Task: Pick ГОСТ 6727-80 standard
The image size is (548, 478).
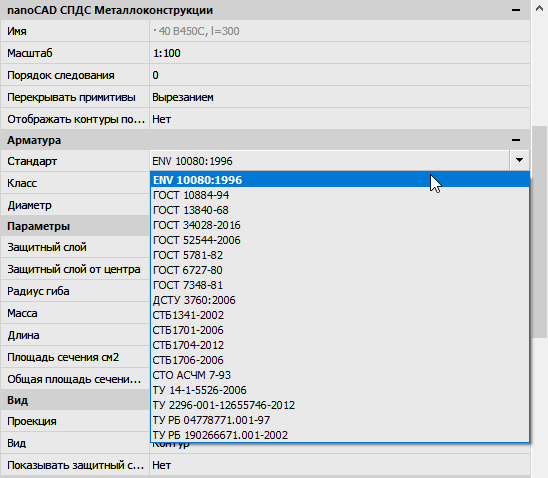Action: click(x=340, y=270)
